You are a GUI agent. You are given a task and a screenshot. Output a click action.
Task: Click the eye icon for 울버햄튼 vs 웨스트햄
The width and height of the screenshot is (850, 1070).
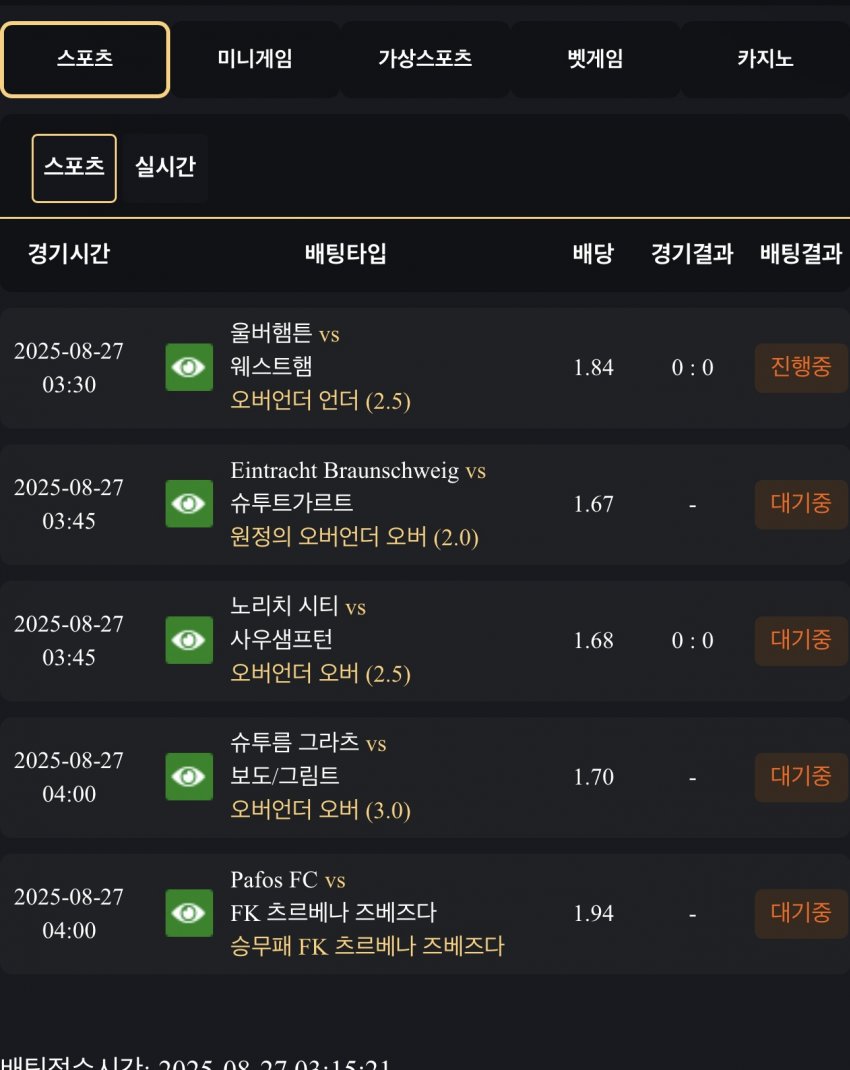coord(189,367)
